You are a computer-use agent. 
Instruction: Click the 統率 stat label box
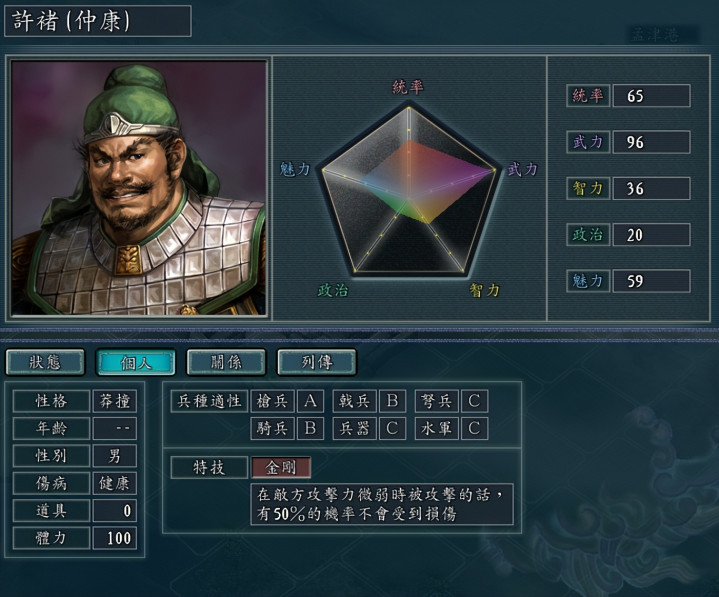tap(588, 96)
